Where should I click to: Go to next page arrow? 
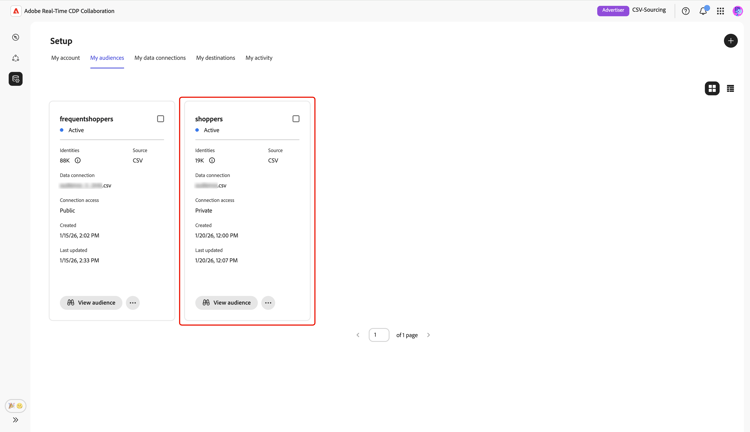point(429,335)
